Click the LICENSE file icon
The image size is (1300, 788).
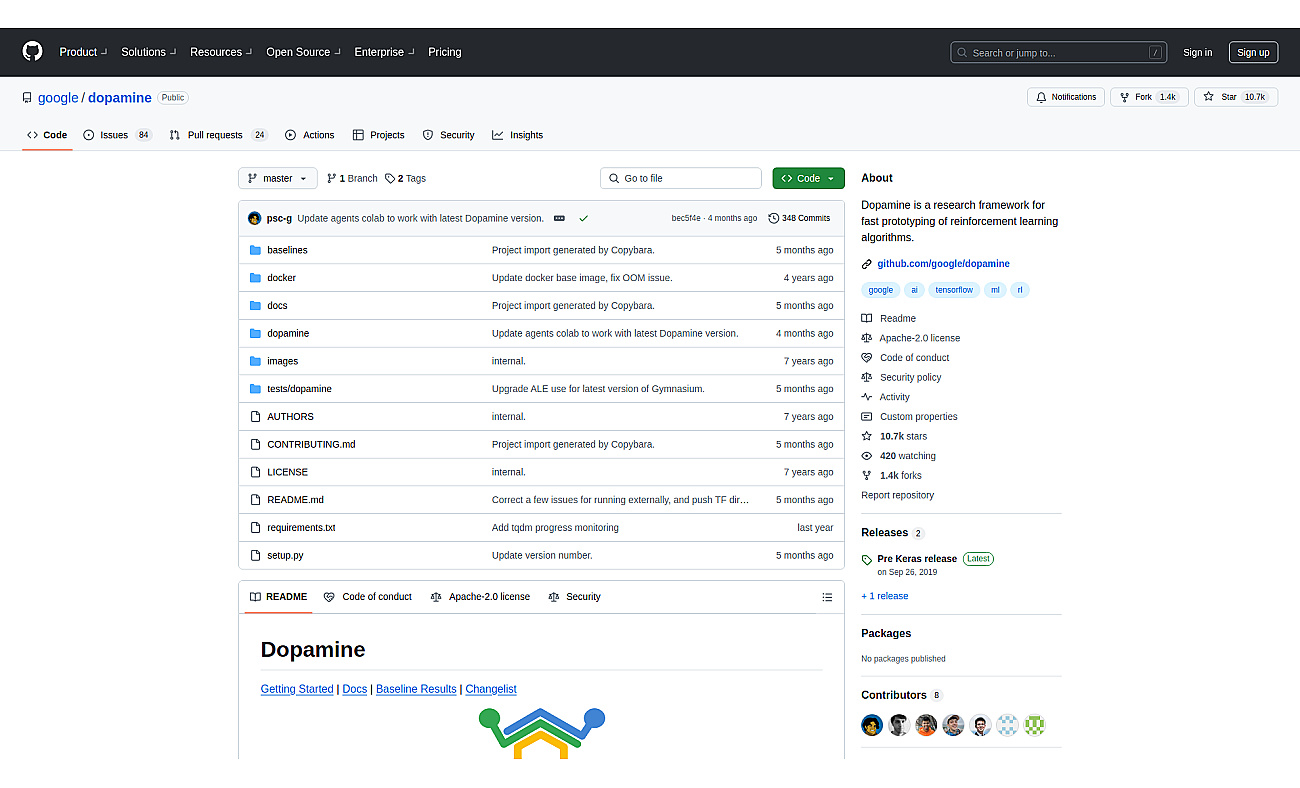[x=255, y=472]
